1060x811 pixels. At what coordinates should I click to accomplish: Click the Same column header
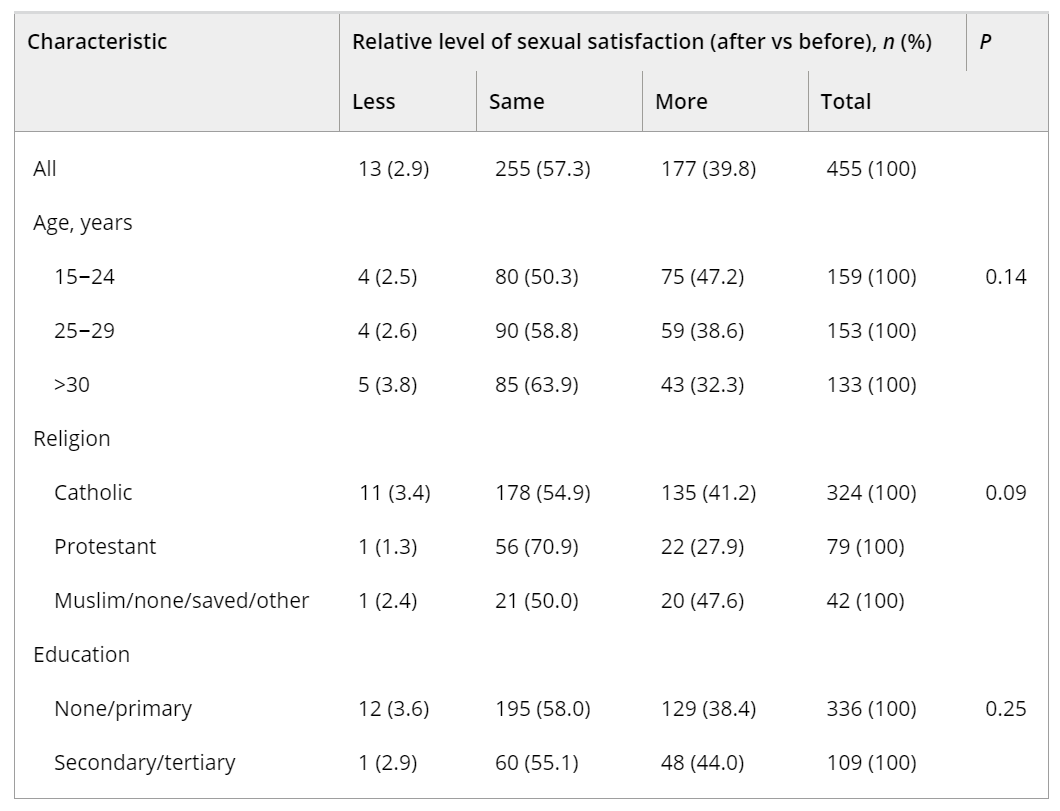(517, 102)
